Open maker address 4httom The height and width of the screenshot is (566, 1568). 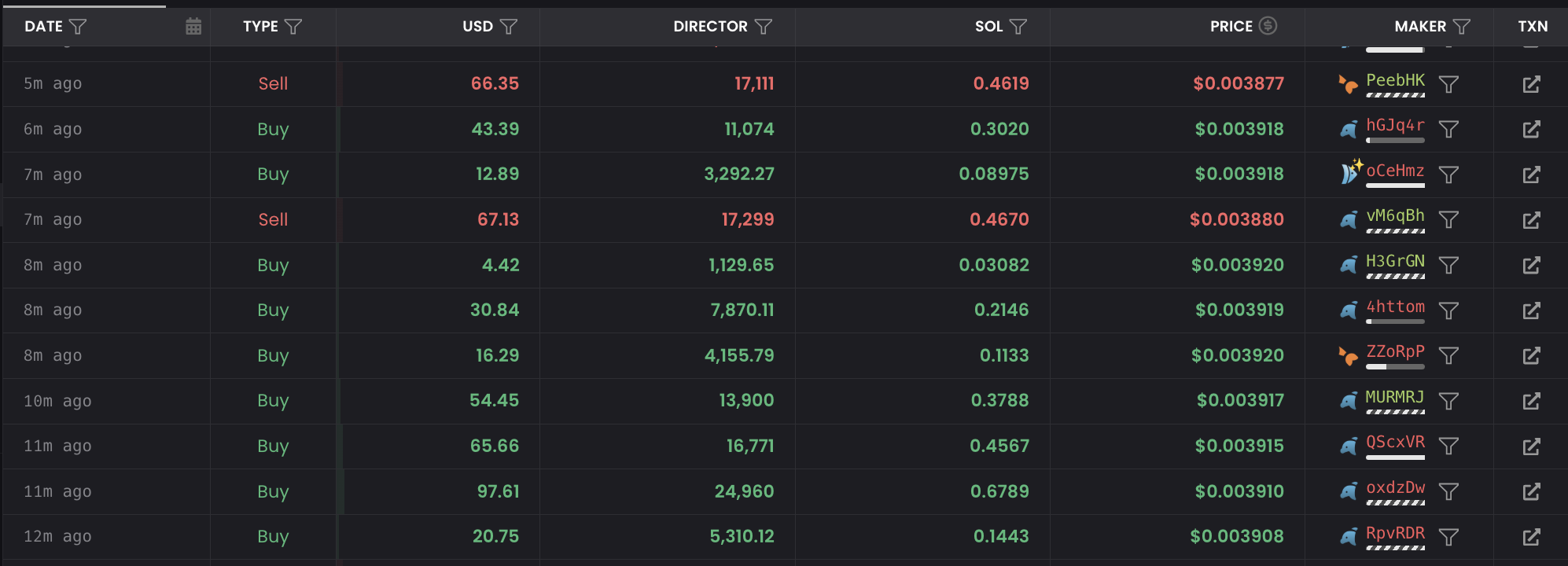[1395, 307]
